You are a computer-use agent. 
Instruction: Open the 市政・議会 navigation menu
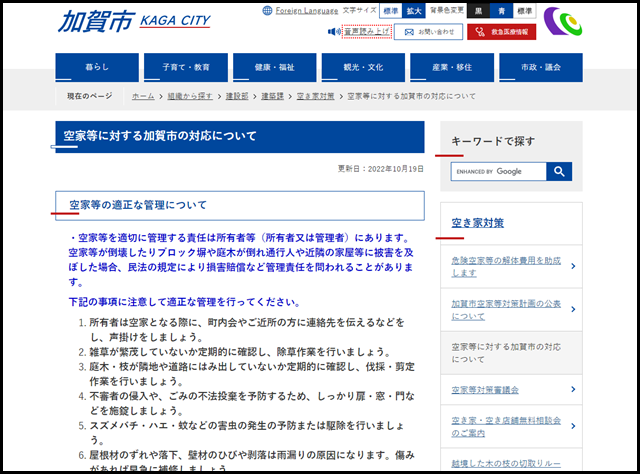[x=541, y=67]
